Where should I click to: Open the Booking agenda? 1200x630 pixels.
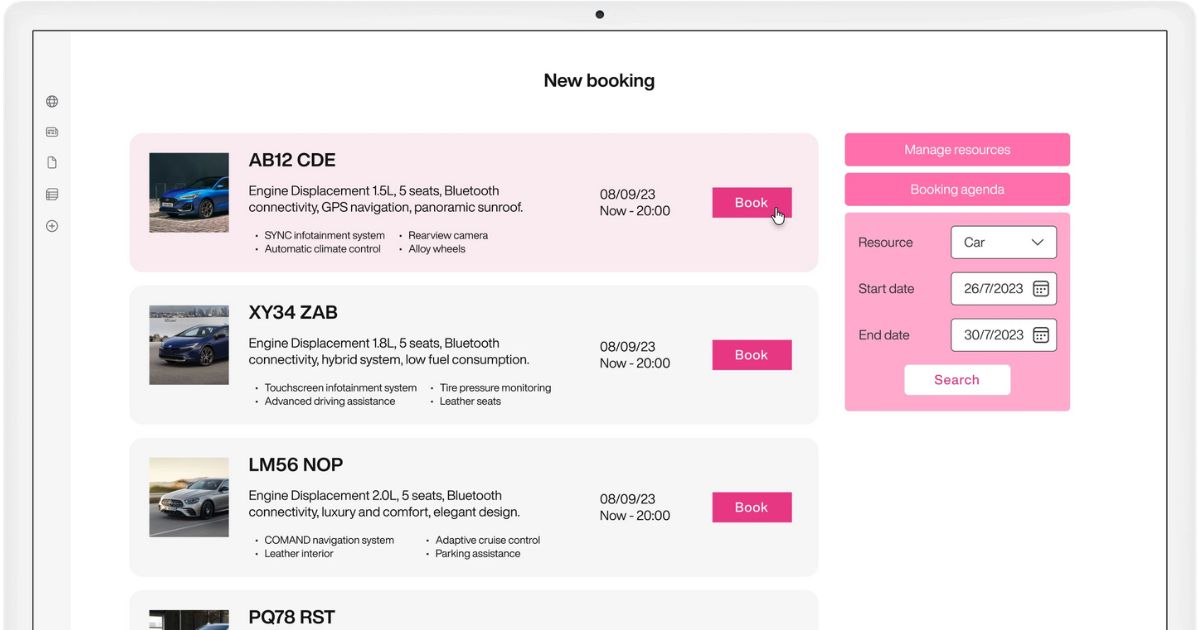957,190
